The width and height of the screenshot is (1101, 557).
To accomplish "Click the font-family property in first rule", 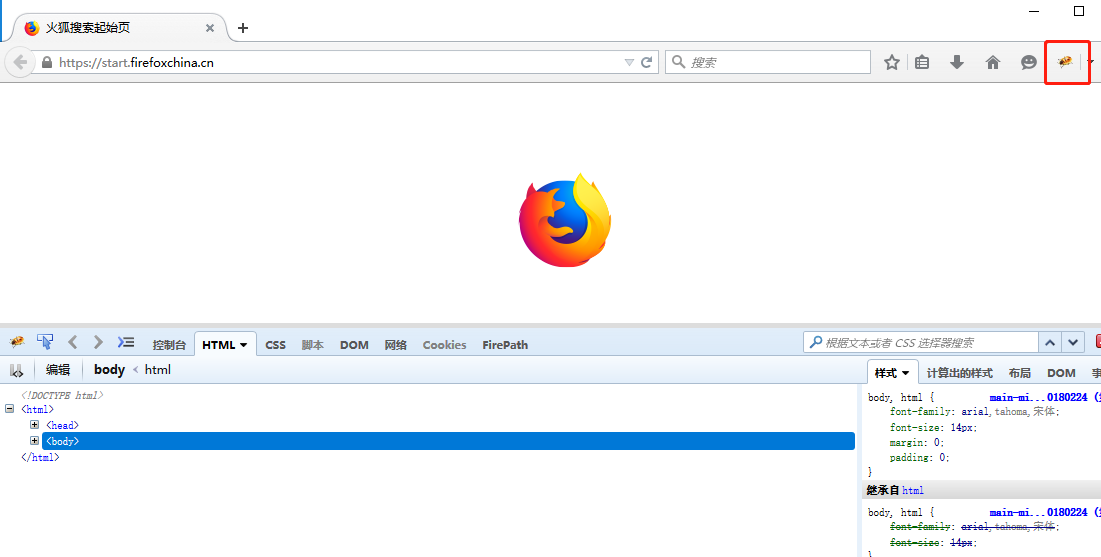I will click(x=921, y=412).
